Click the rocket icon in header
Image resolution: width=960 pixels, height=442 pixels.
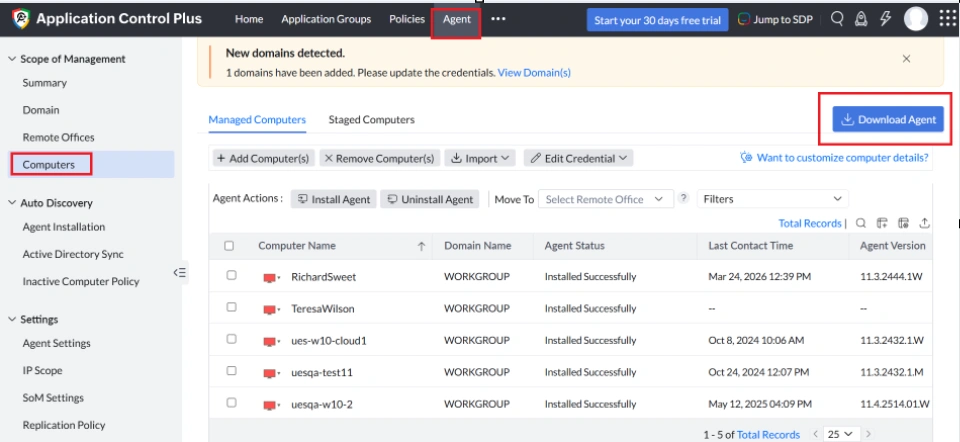tap(861, 19)
